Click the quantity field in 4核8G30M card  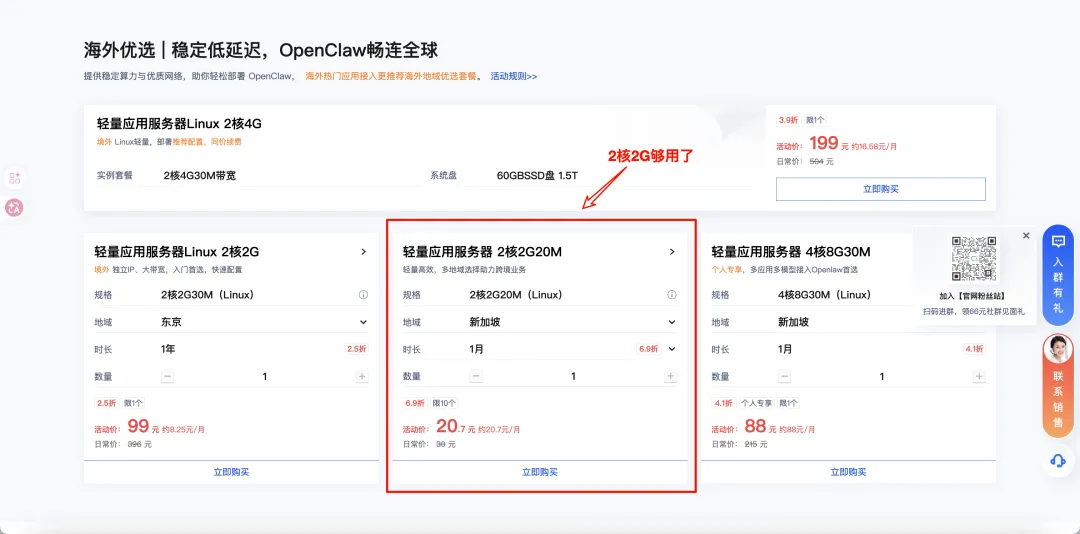pyautogui.click(x=882, y=376)
